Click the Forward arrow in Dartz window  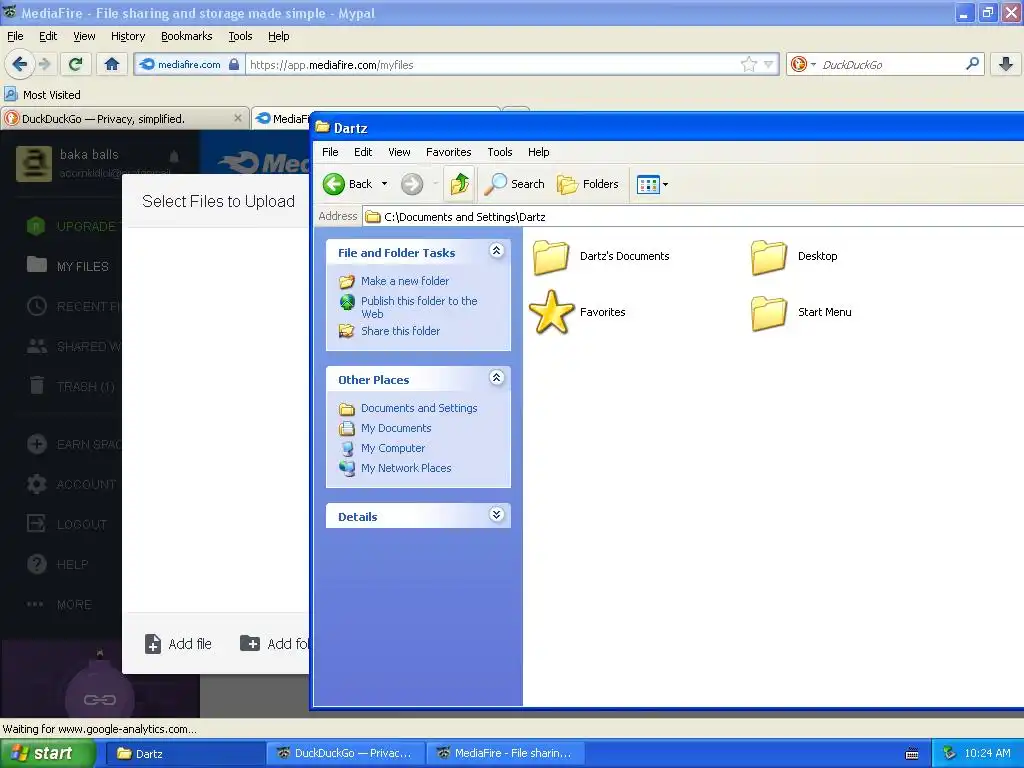(412, 184)
